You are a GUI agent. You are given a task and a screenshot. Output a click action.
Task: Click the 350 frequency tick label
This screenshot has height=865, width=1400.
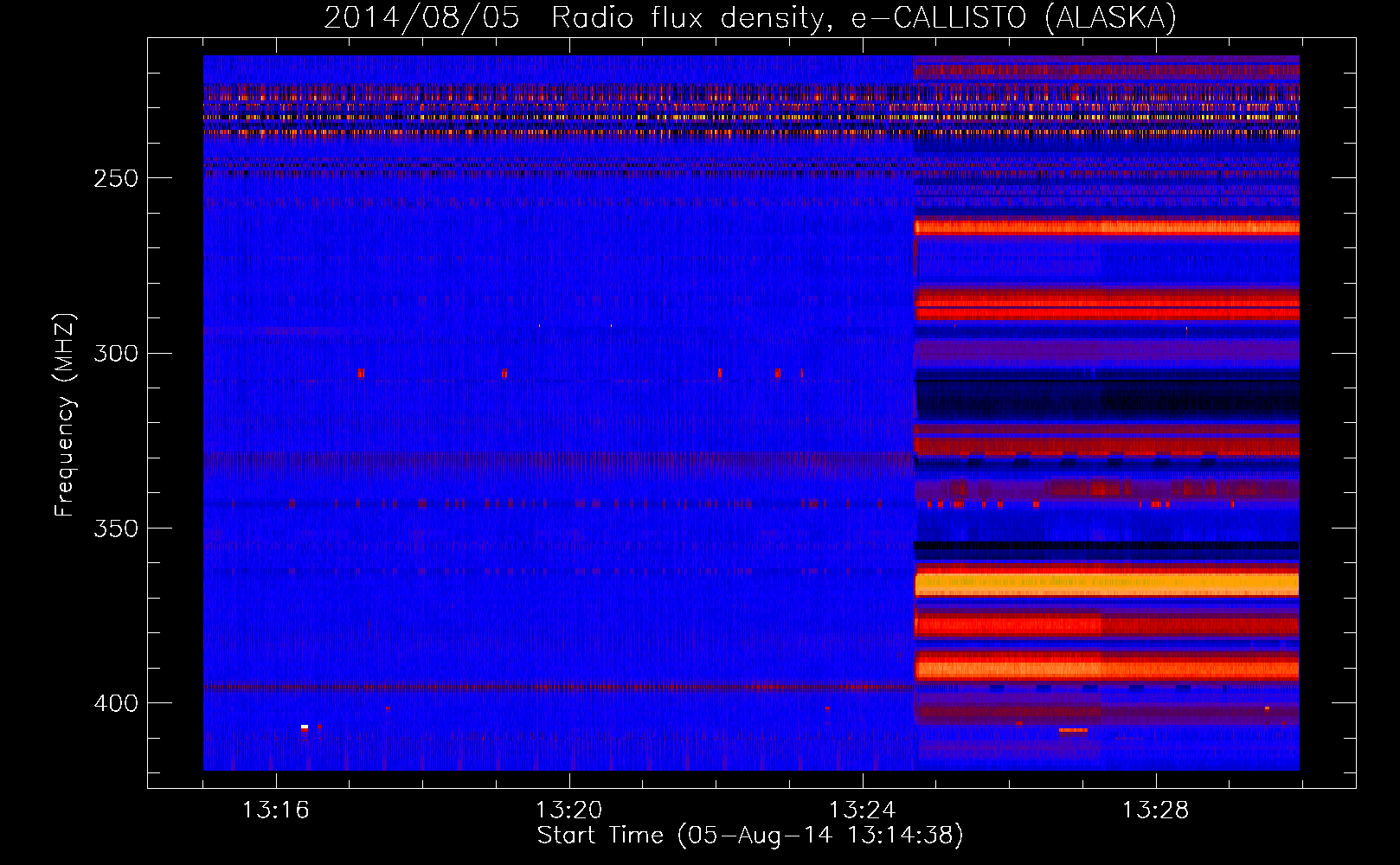point(116,528)
